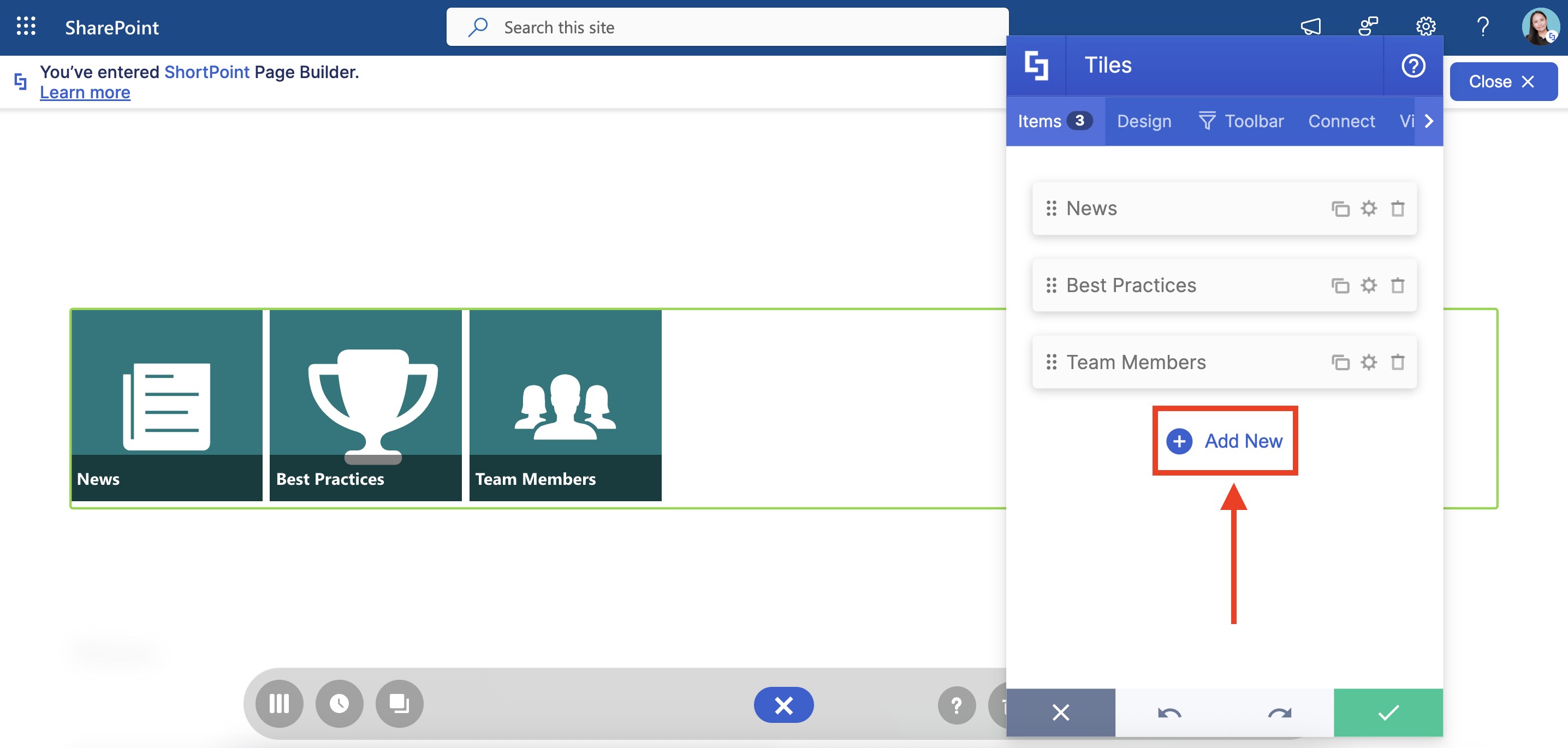Duplicate the Team Members item
This screenshot has height=748, width=1568.
1340,362
